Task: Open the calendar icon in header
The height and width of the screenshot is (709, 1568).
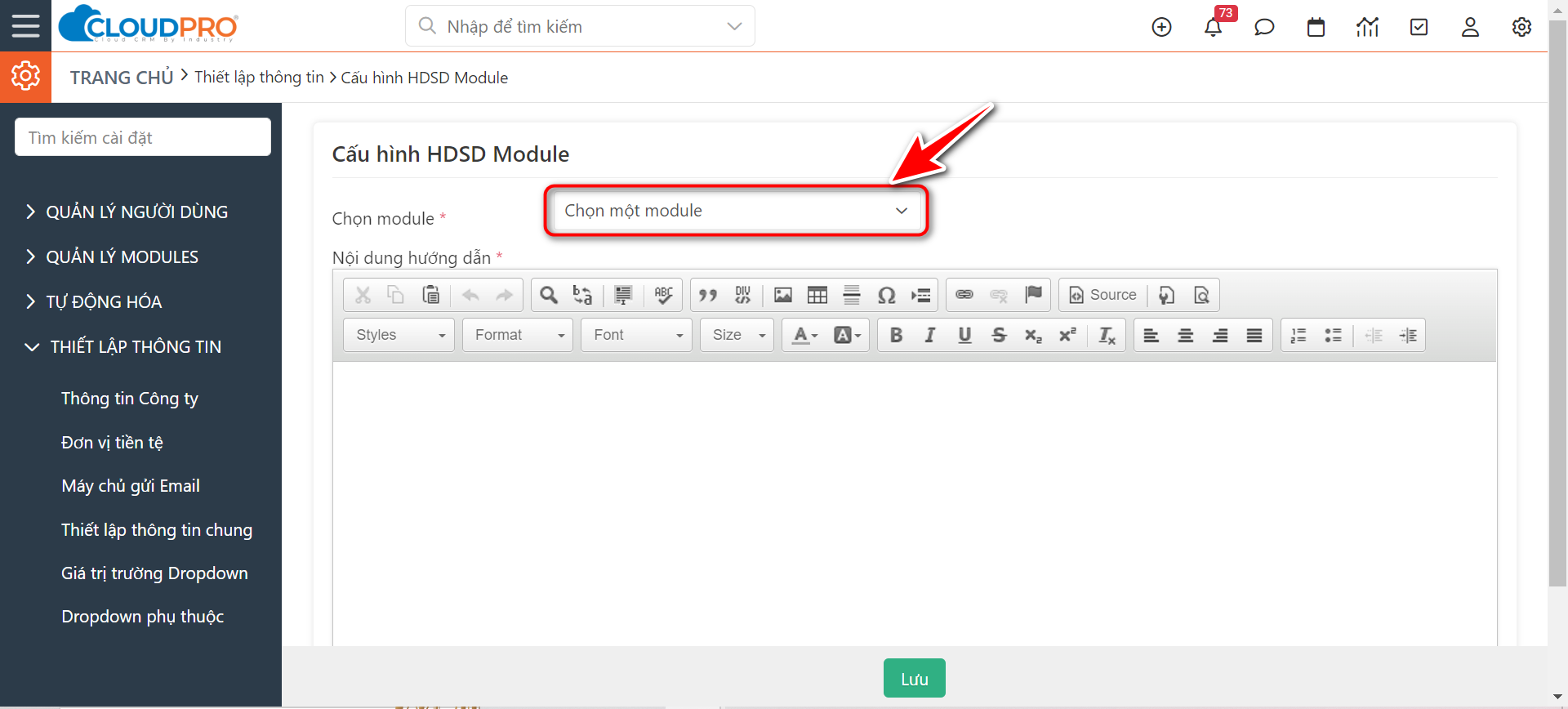Action: (1316, 27)
